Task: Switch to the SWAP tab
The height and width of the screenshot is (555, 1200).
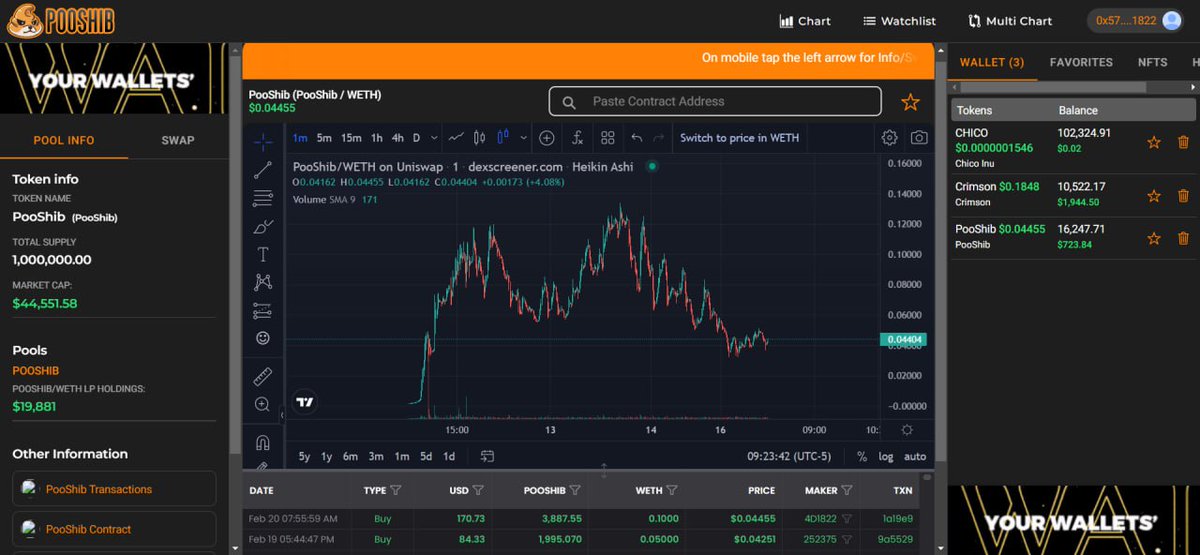Action: tap(178, 140)
